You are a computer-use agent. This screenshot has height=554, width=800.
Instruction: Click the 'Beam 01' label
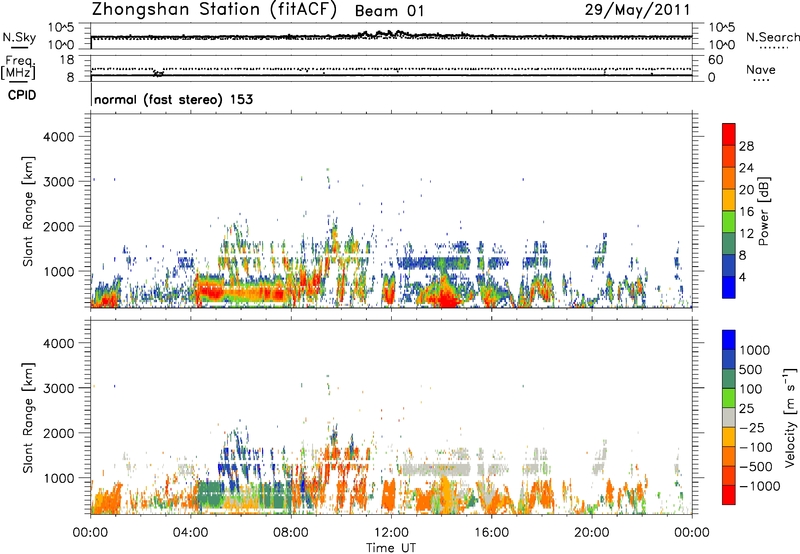point(389,11)
